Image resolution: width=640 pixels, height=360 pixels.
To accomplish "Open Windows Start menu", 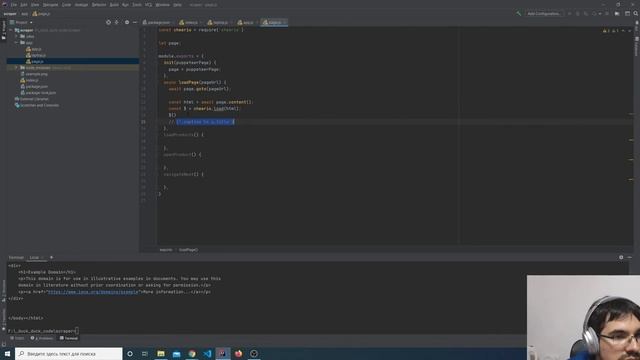I will [x=7, y=354].
